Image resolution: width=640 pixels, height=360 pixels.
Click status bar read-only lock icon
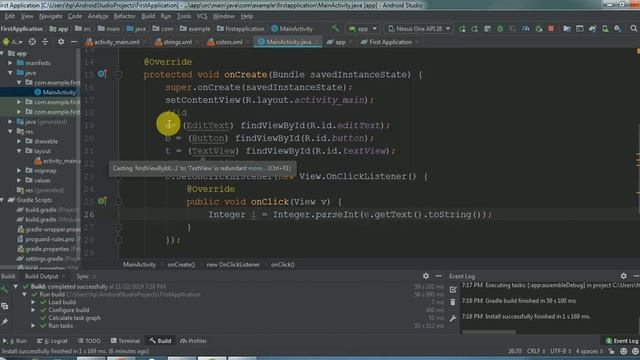coord(611,351)
